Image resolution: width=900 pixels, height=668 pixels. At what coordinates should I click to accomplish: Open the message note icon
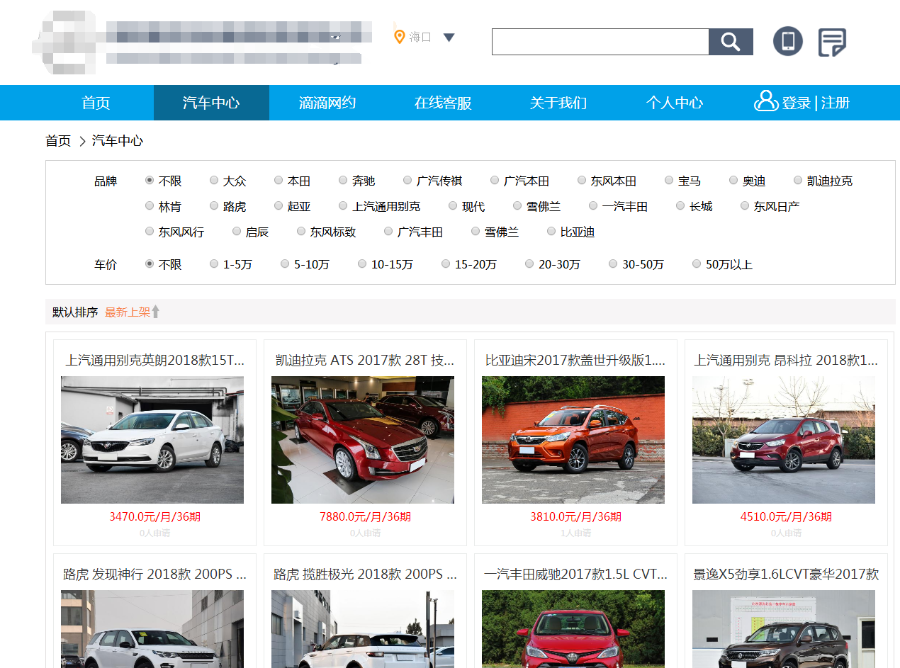pyautogui.click(x=832, y=42)
